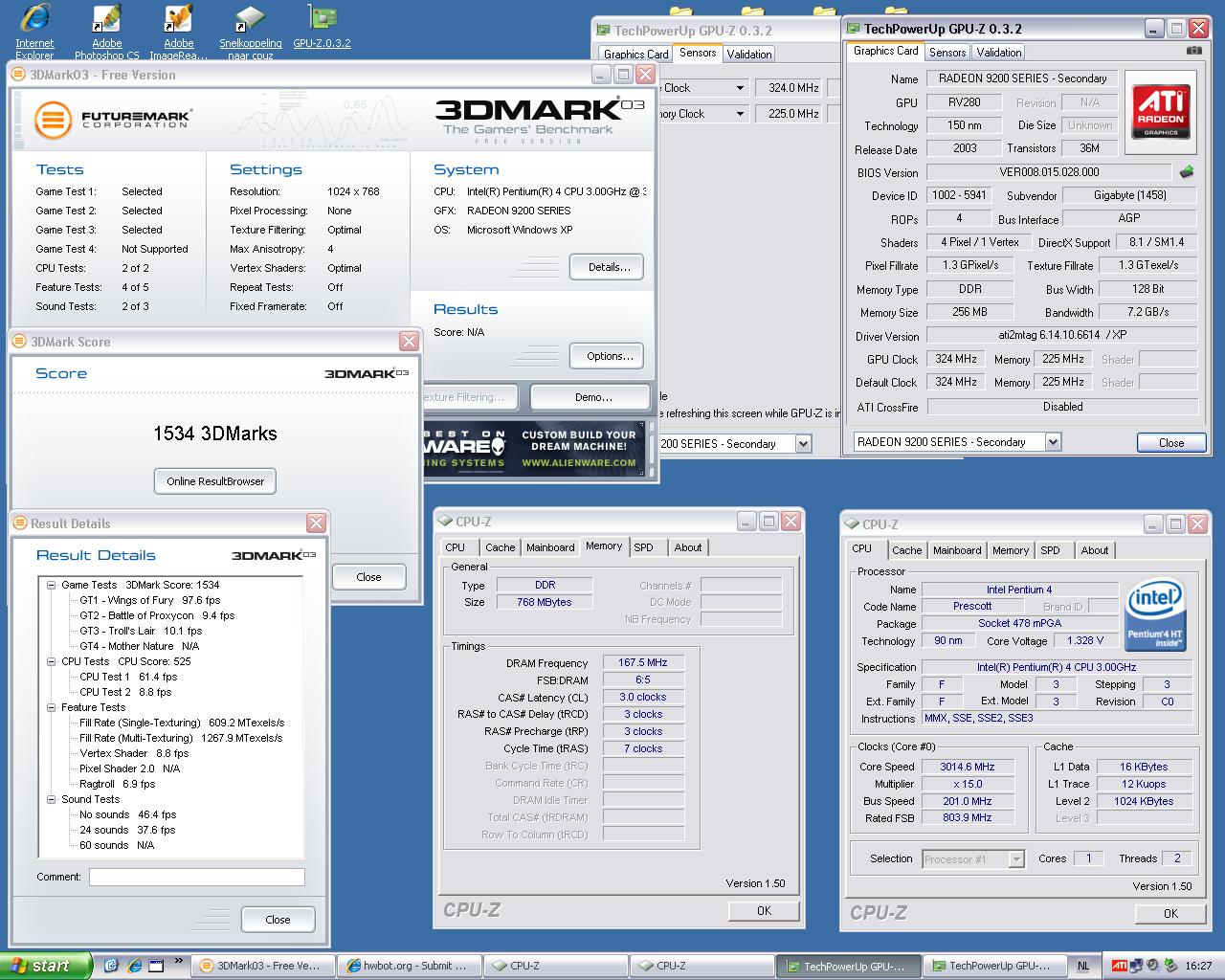1225x980 pixels.
Task: Click the Result Details window title icon
Action: point(20,523)
